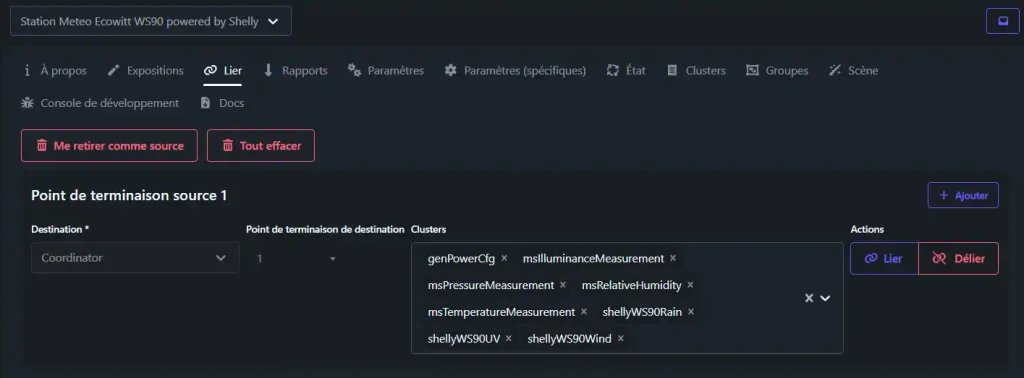Open the Docs tab
The height and width of the screenshot is (378, 1024).
tap(222, 103)
